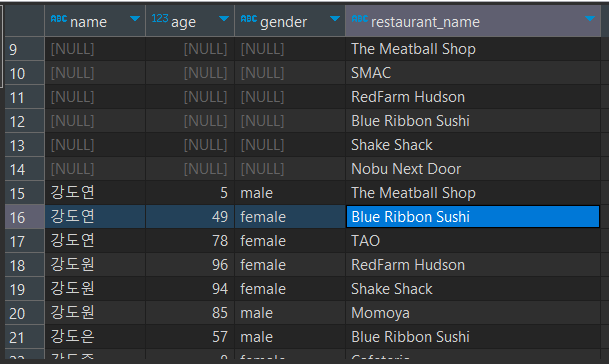Image resolution: width=609 pixels, height=364 pixels.
Task: Click highlighted Blue Ribbon Sushi cell in row 16
Action: point(473,217)
